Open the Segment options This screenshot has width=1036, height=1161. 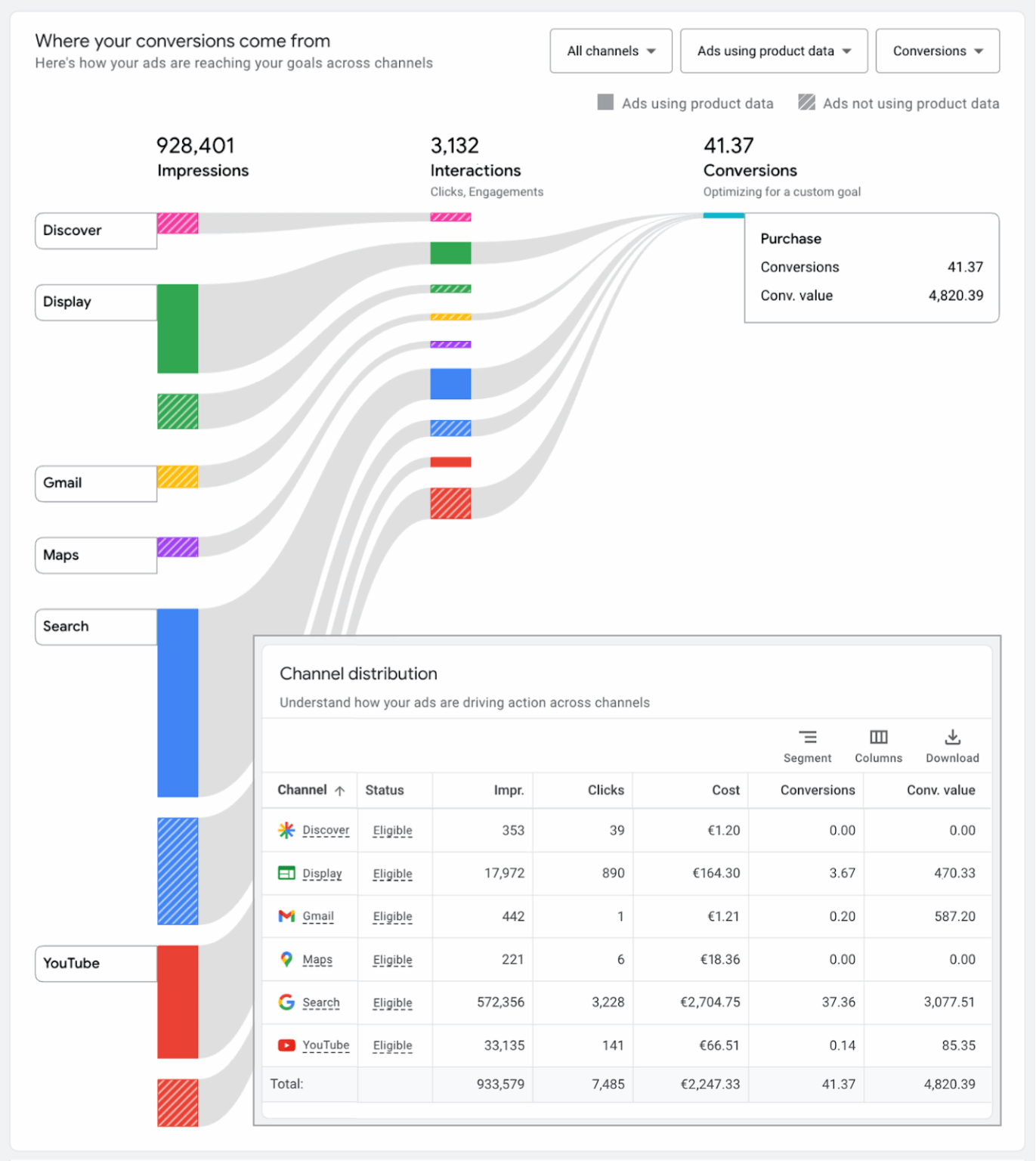click(x=807, y=744)
